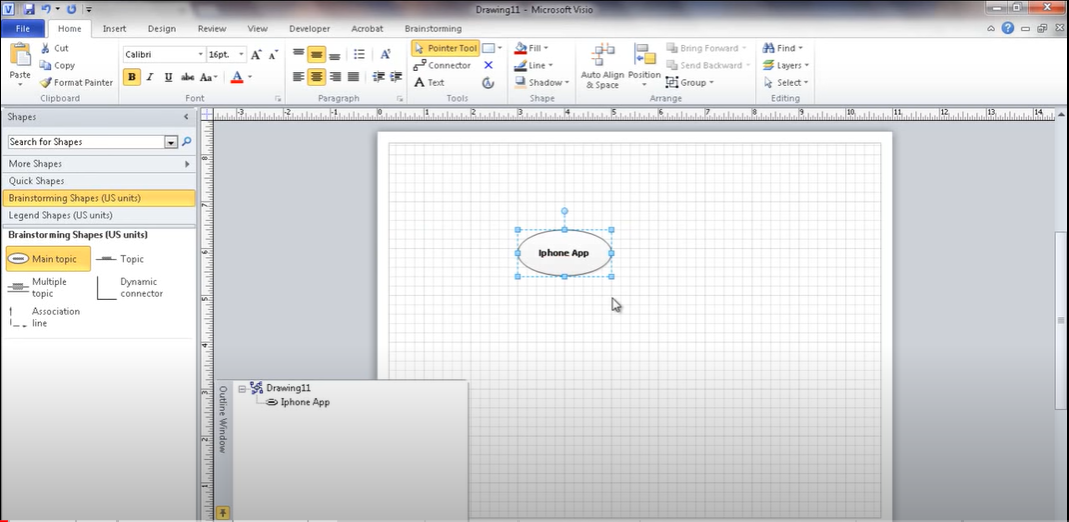Click the text direction icon

tap(385, 54)
